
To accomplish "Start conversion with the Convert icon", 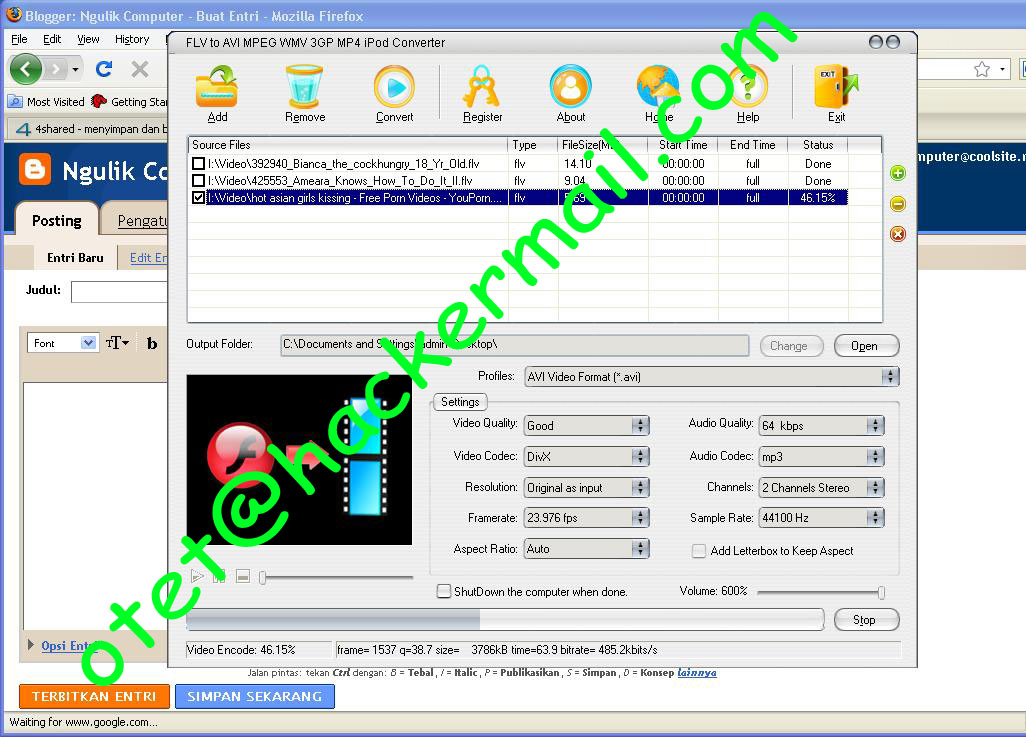I will tap(394, 86).
